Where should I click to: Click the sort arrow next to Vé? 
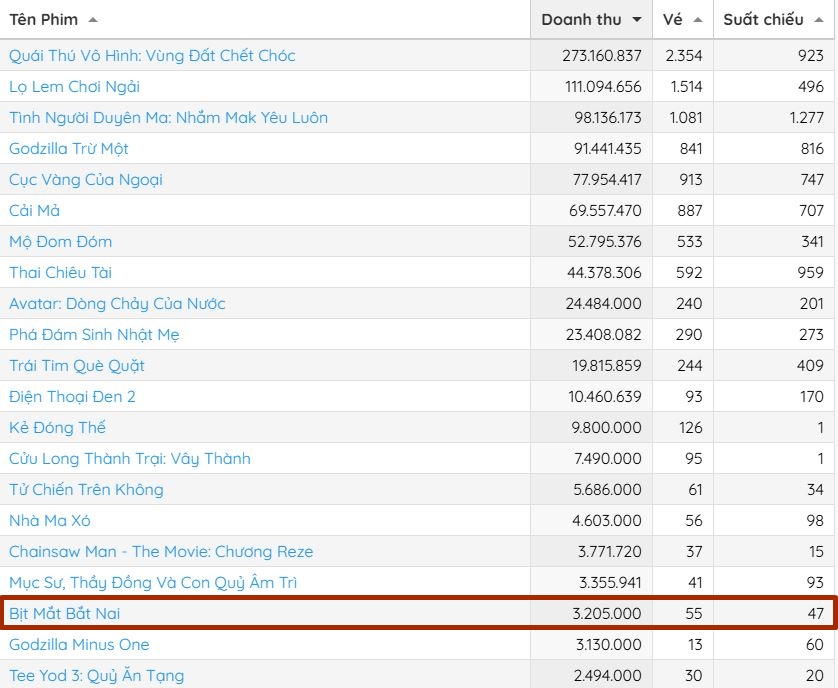[x=697, y=20]
